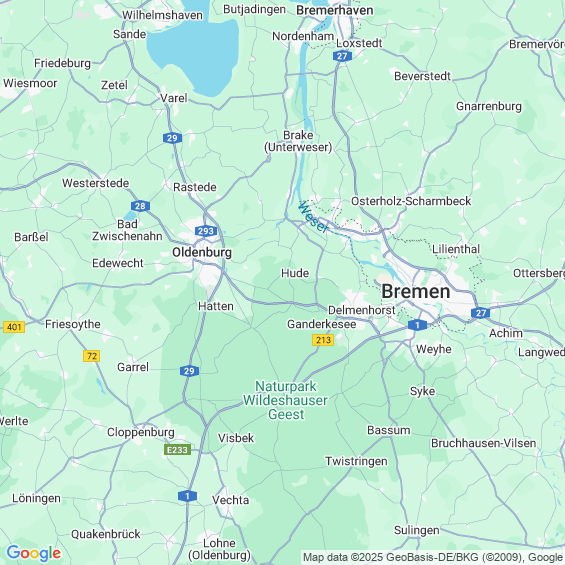The height and width of the screenshot is (565, 565).
Task: Click the A29 highway shield below Varel
Action: pos(172,138)
